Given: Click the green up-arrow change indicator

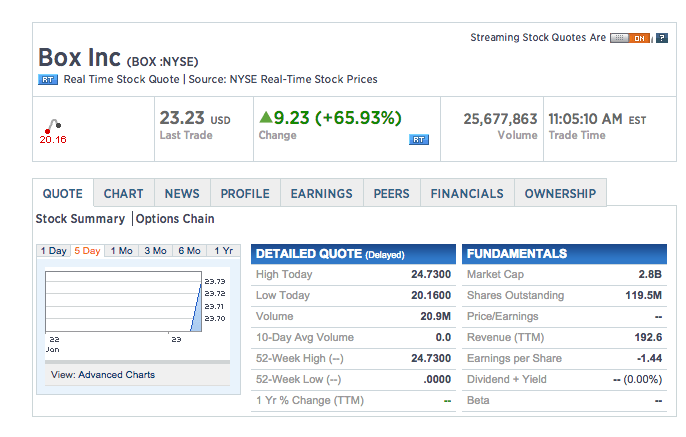Looking at the screenshot, I should pos(266,117).
